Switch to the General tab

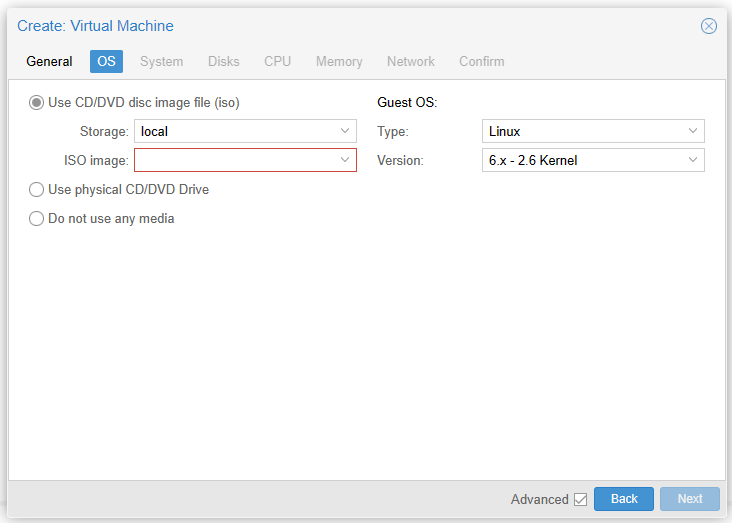coord(49,61)
